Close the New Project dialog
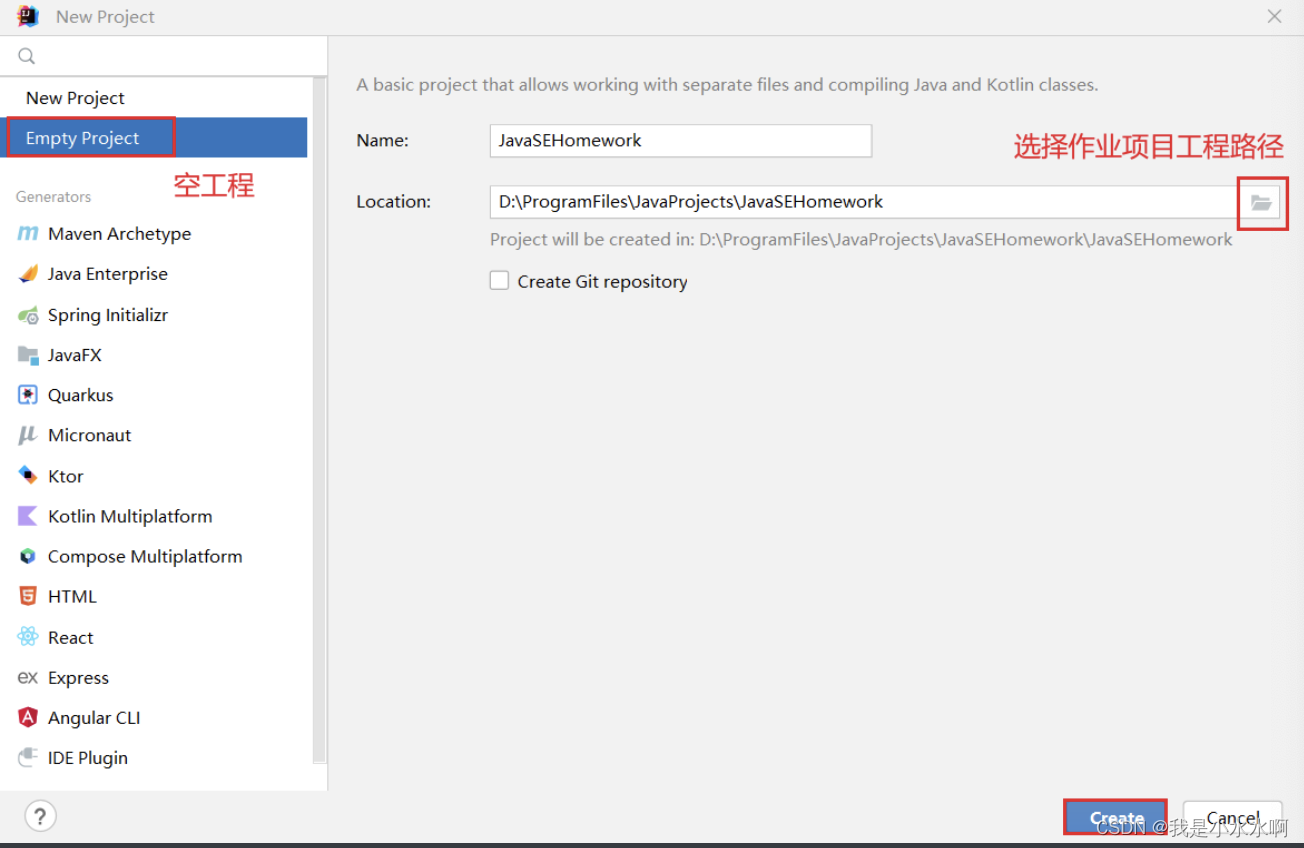1304x848 pixels. tap(1274, 16)
